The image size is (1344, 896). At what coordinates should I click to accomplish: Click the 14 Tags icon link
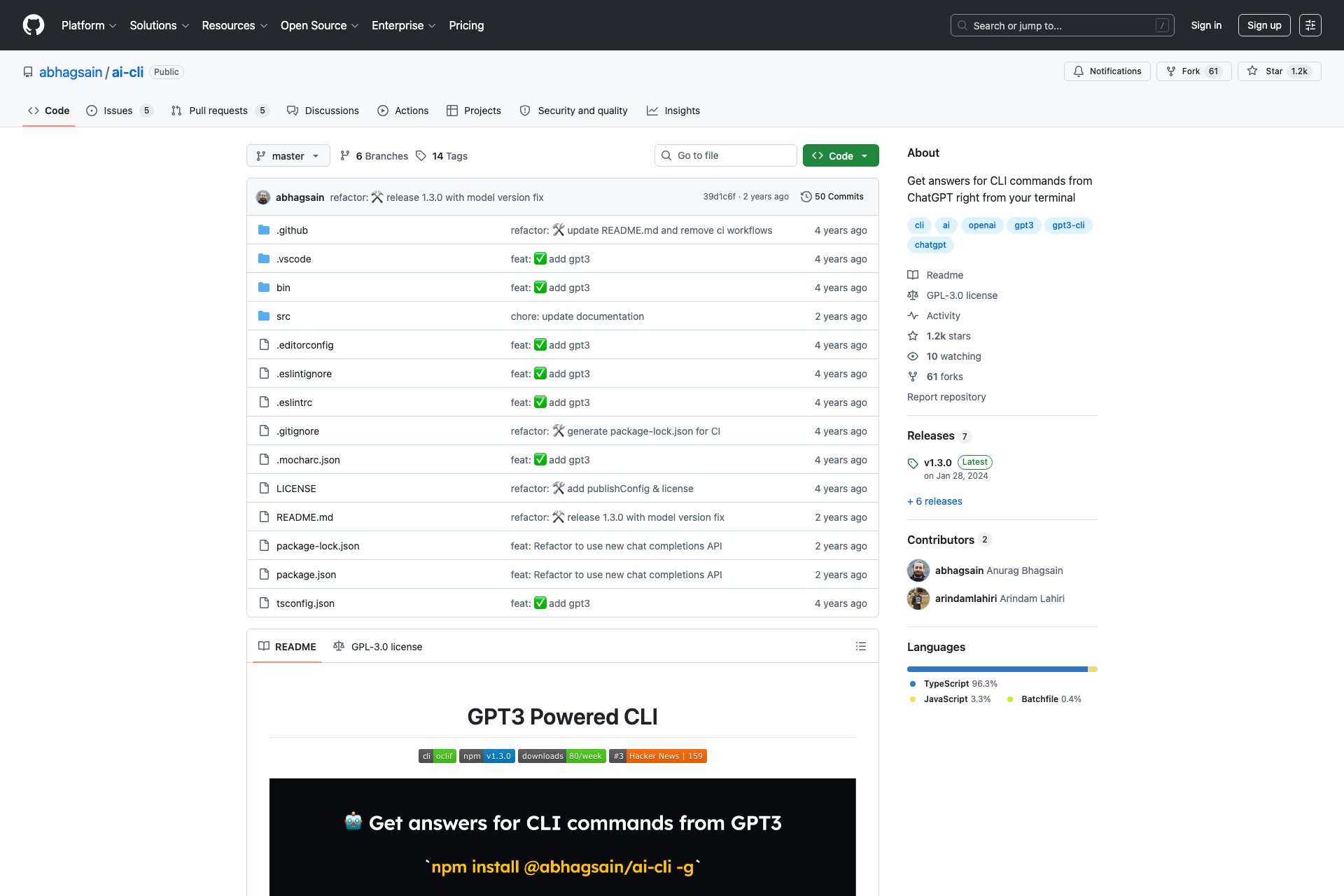(442, 156)
